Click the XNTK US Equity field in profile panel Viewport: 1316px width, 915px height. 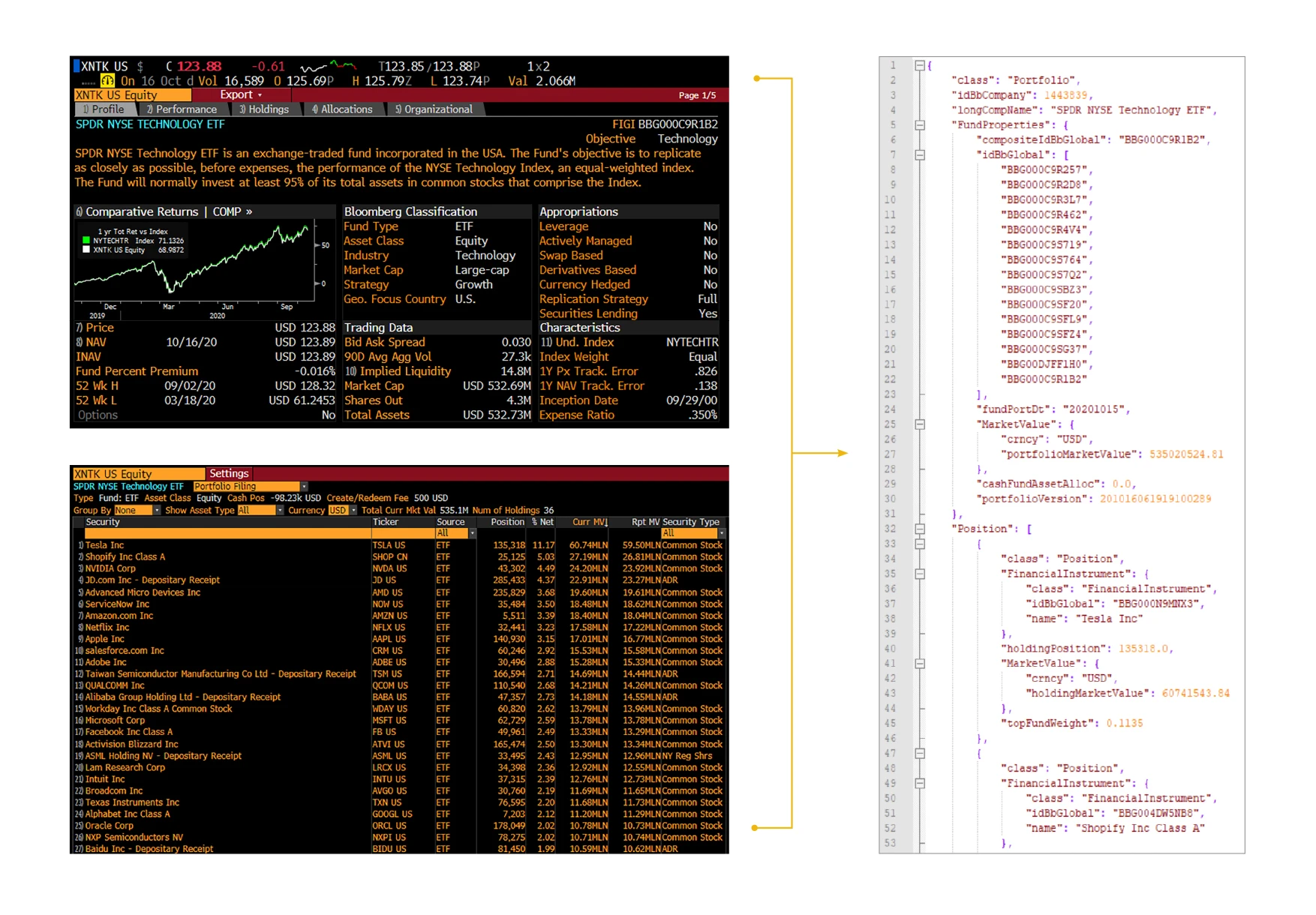click(x=132, y=95)
